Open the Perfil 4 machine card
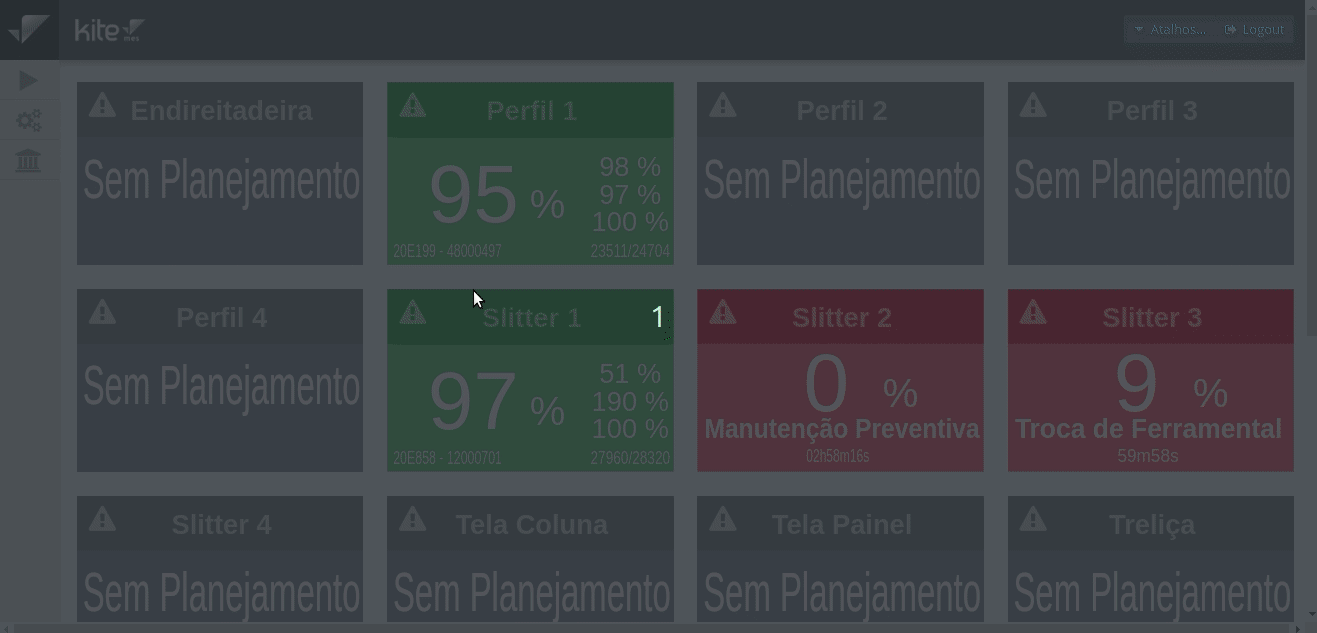Screen dimensions: 1317x633 point(220,380)
